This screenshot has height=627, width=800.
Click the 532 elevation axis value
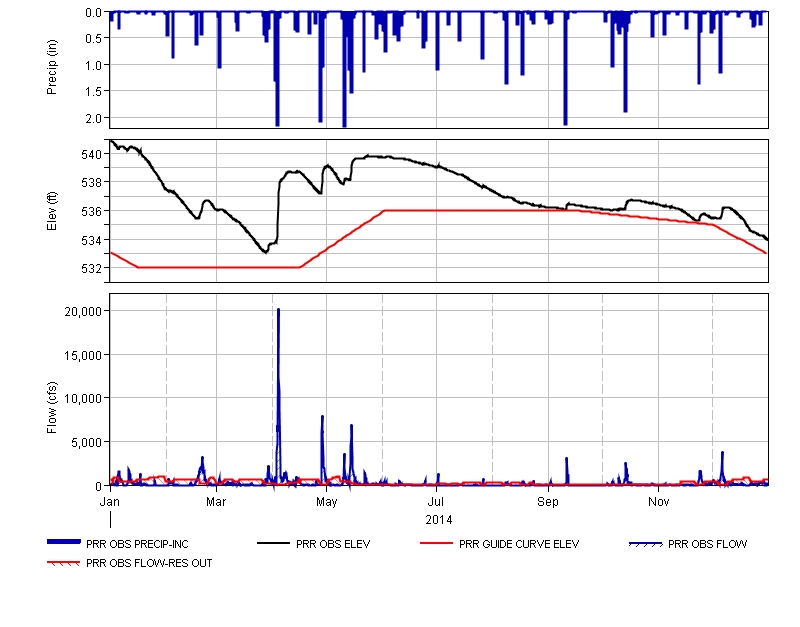click(x=92, y=268)
